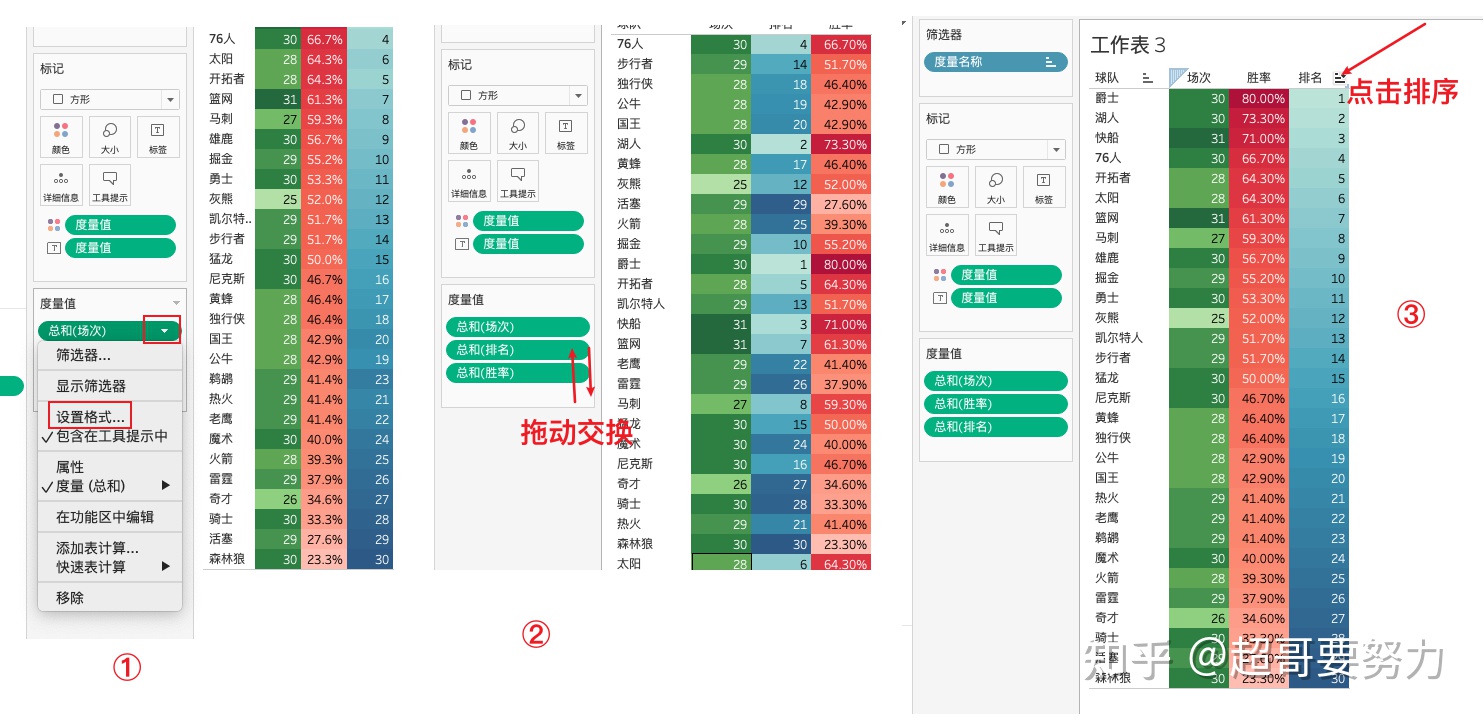Click the color-dots icon before 度量值 in the middle screenshot
Image resolution: width=1484 pixels, height=720 pixels.
(461, 221)
